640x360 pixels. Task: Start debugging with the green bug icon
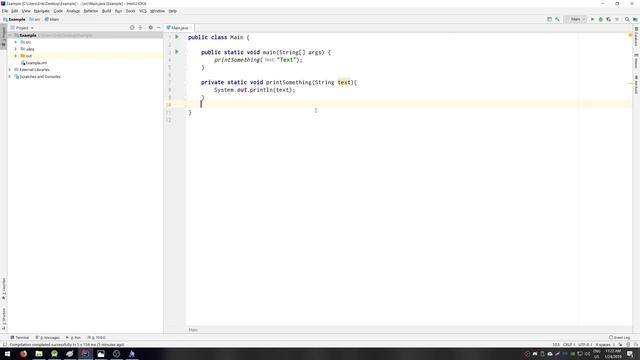click(600, 19)
